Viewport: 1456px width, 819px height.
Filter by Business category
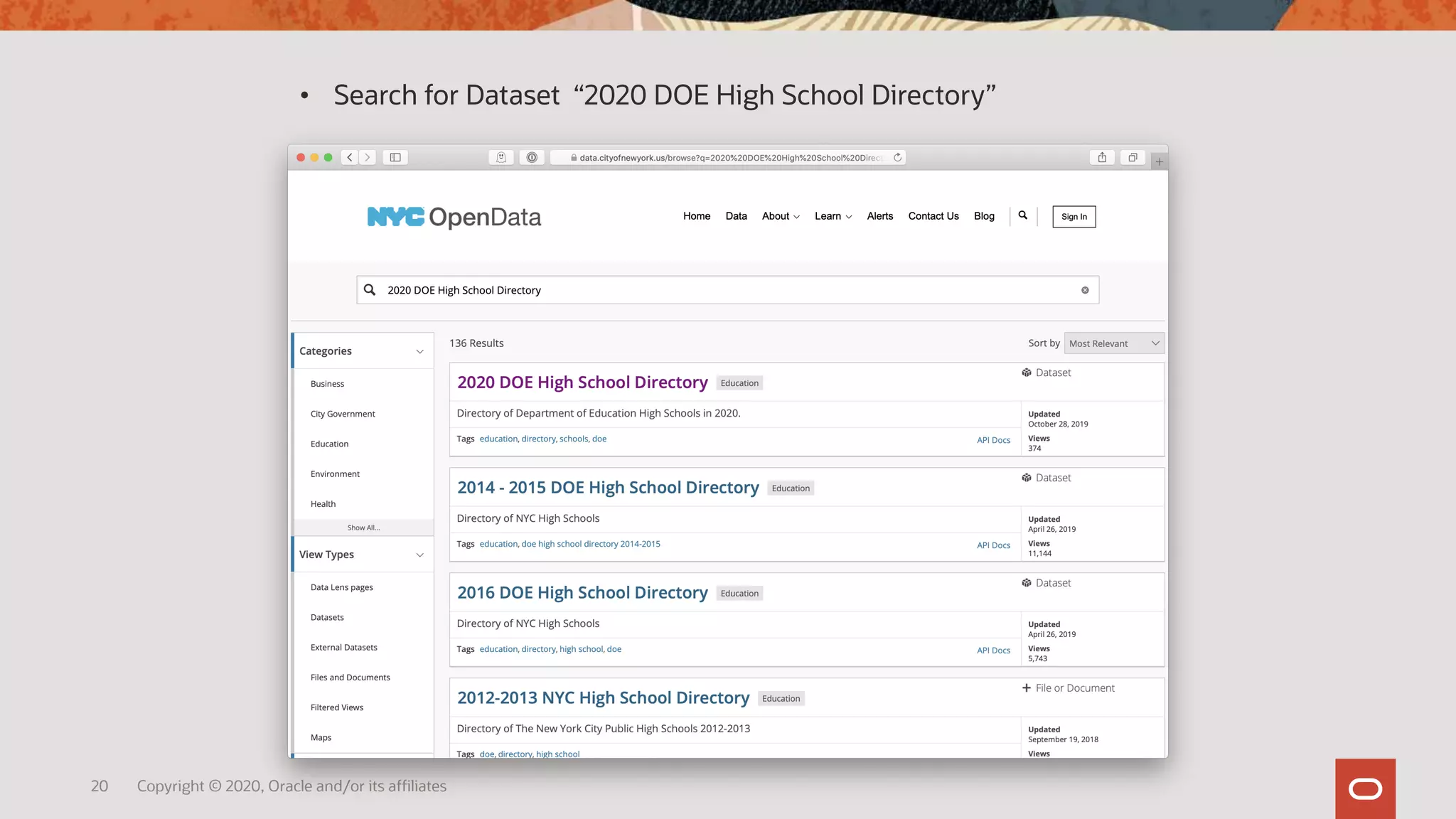[x=327, y=384]
